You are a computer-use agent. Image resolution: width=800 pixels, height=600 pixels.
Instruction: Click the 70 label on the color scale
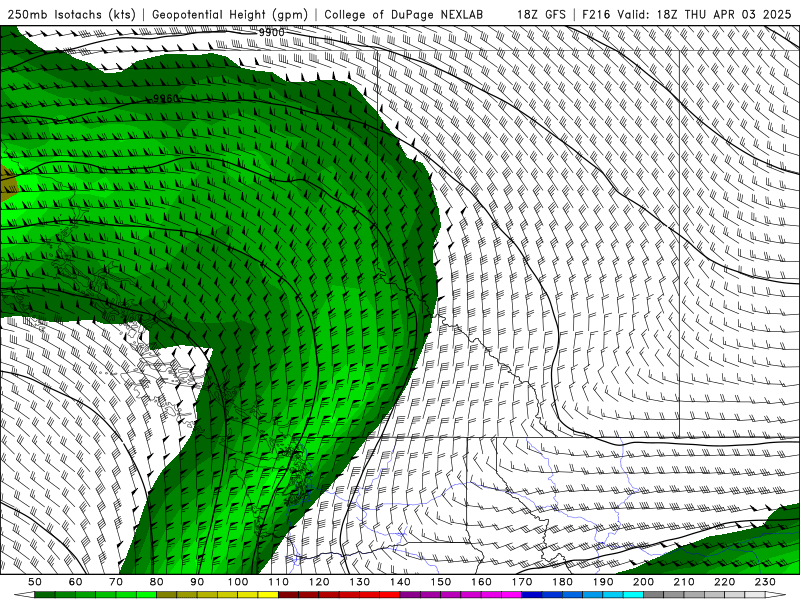click(116, 582)
